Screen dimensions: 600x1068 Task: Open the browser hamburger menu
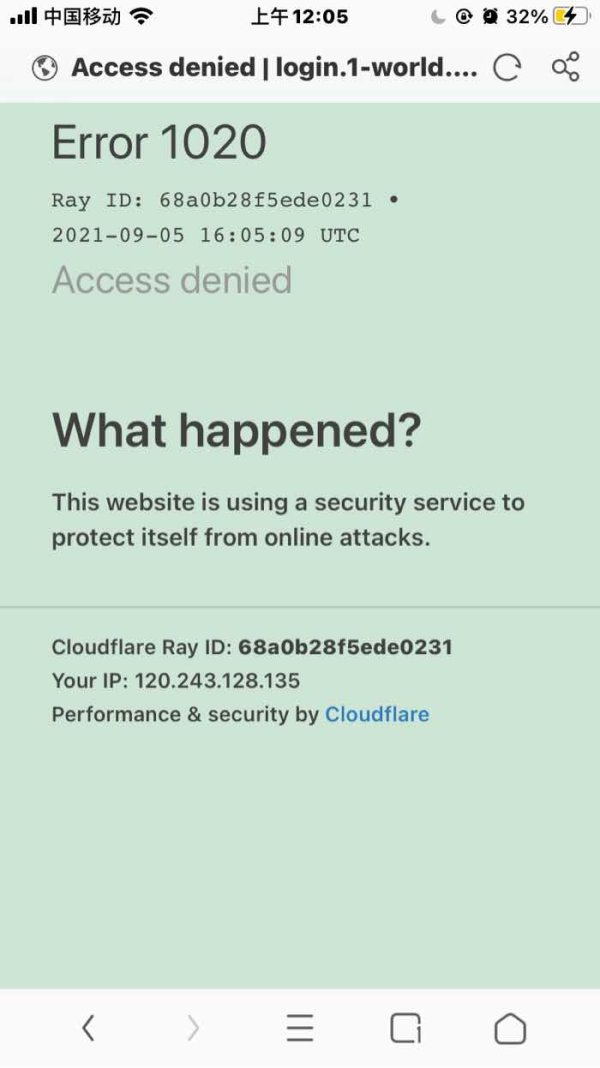[300, 1028]
